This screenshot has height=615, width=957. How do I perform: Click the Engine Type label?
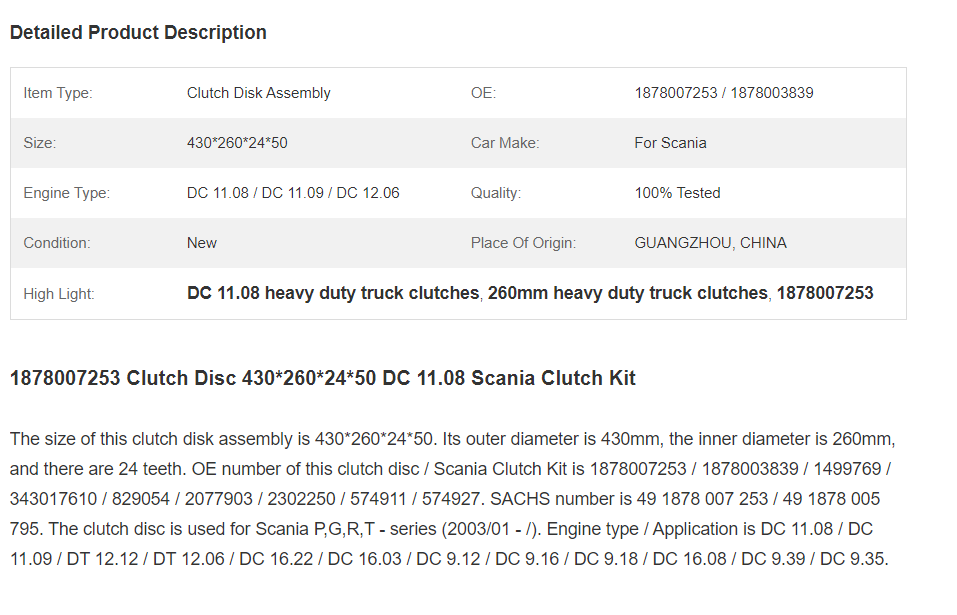67,193
